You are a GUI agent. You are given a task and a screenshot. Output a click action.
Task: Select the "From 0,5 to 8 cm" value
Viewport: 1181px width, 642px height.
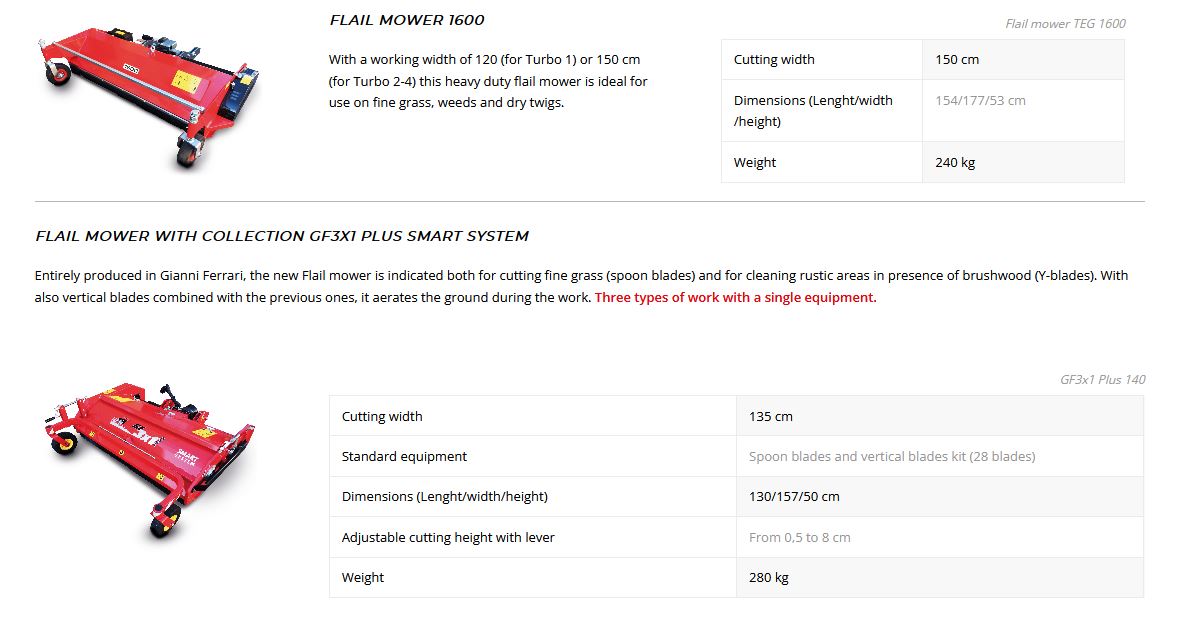click(x=799, y=538)
